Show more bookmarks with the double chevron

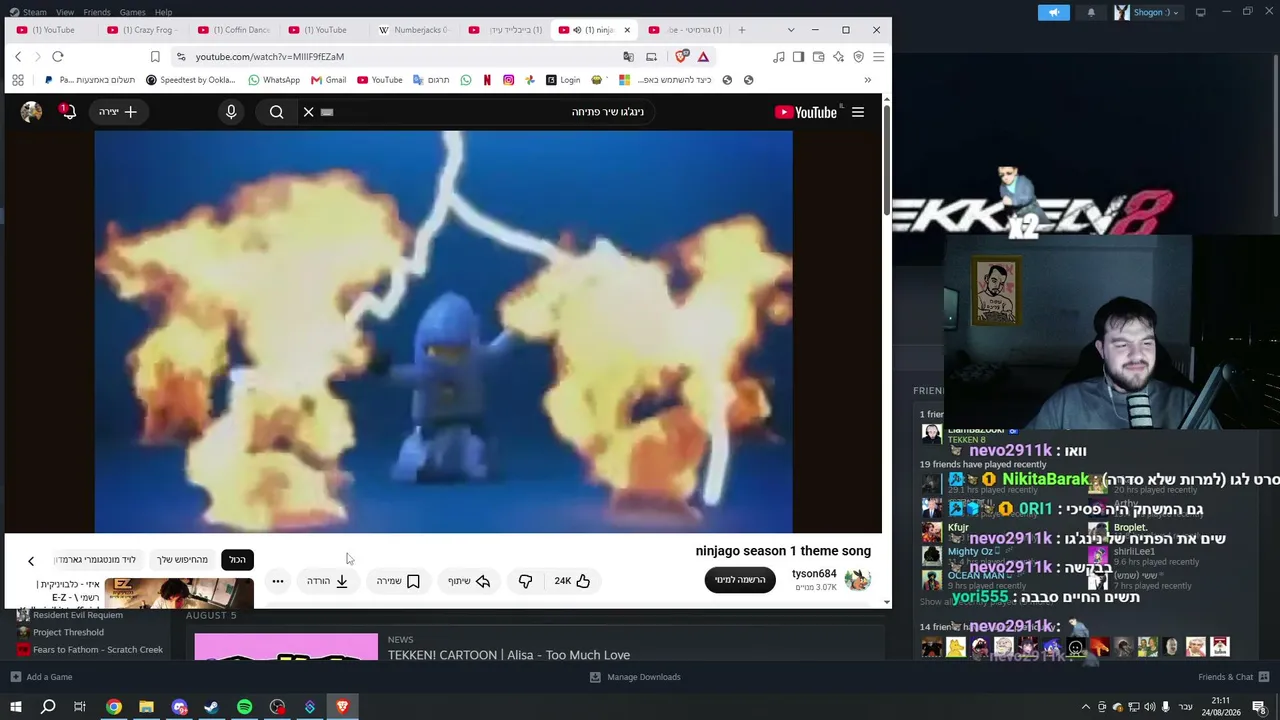click(867, 80)
